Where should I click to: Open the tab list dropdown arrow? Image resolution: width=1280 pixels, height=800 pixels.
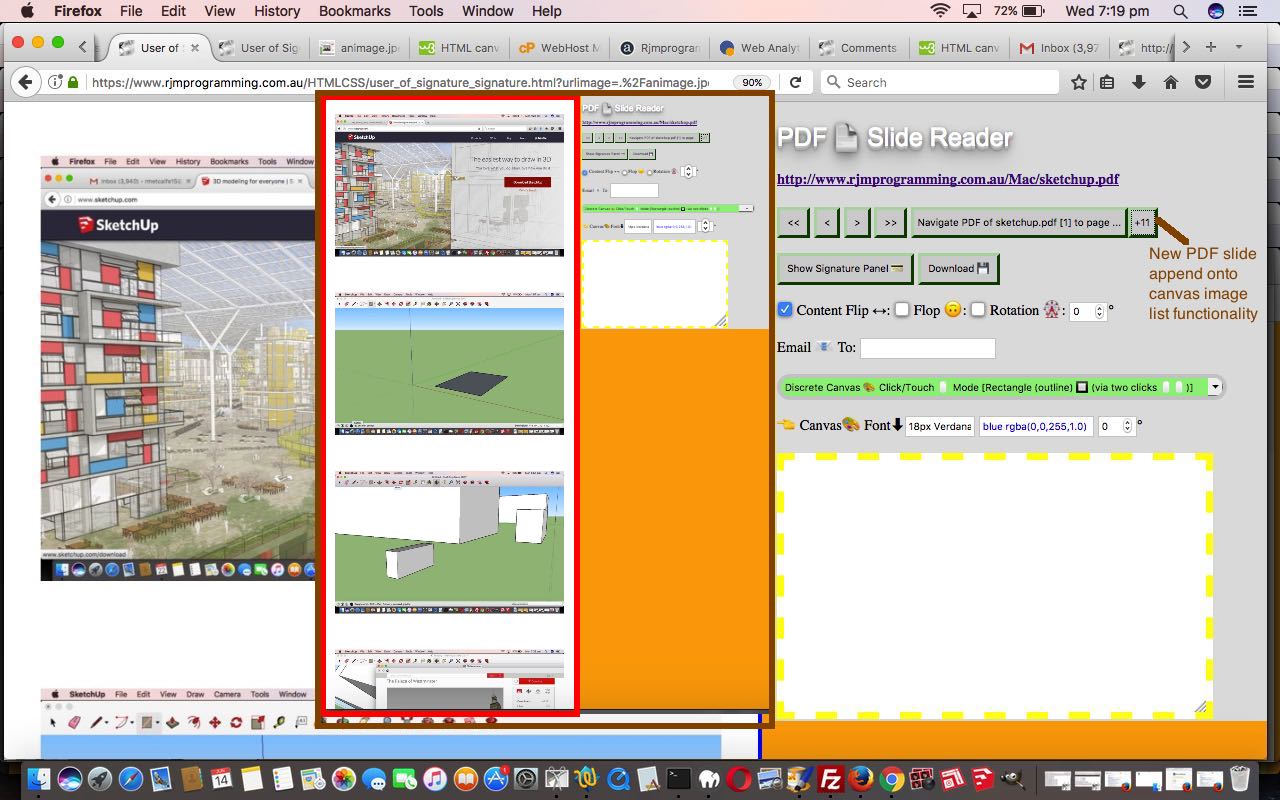1239,47
